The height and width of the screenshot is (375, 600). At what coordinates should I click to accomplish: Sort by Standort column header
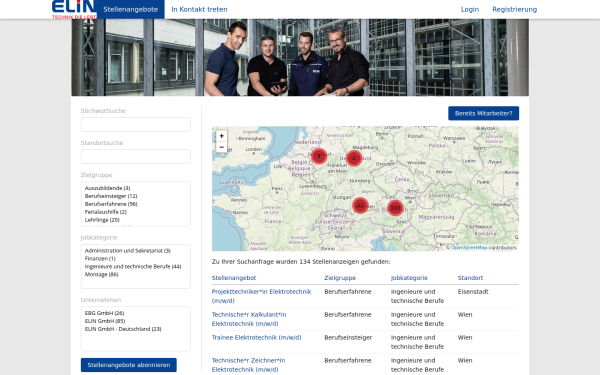point(470,278)
